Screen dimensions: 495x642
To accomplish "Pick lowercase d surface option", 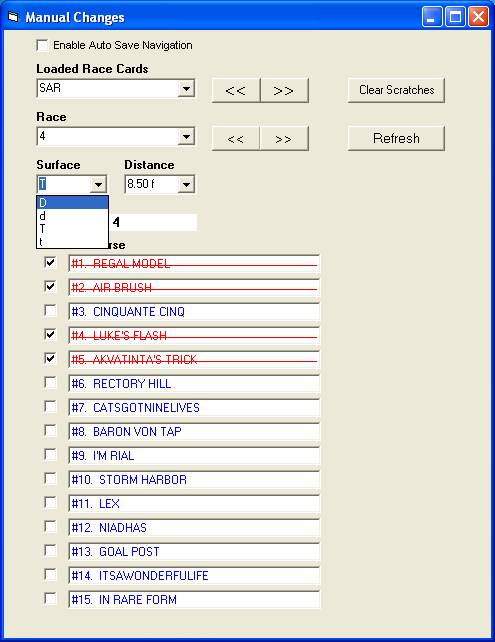I will coord(72,216).
